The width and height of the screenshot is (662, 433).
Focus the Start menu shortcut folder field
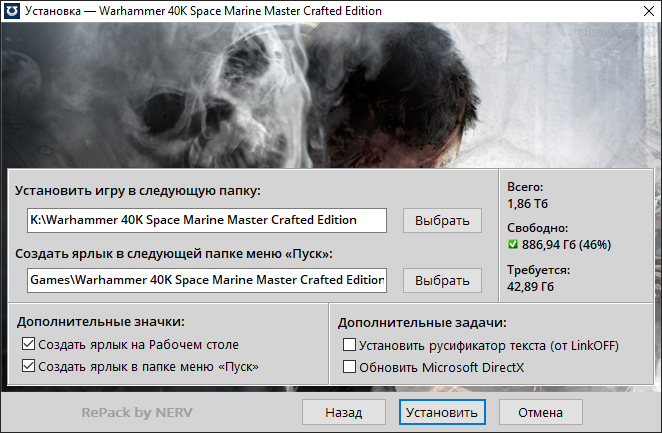[x=206, y=280]
